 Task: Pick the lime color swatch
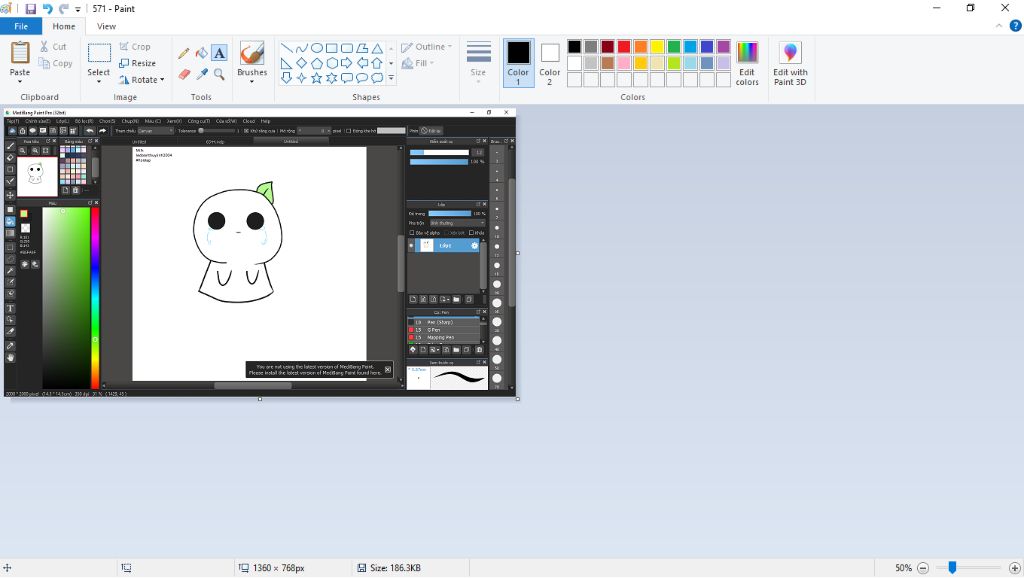tap(674, 63)
